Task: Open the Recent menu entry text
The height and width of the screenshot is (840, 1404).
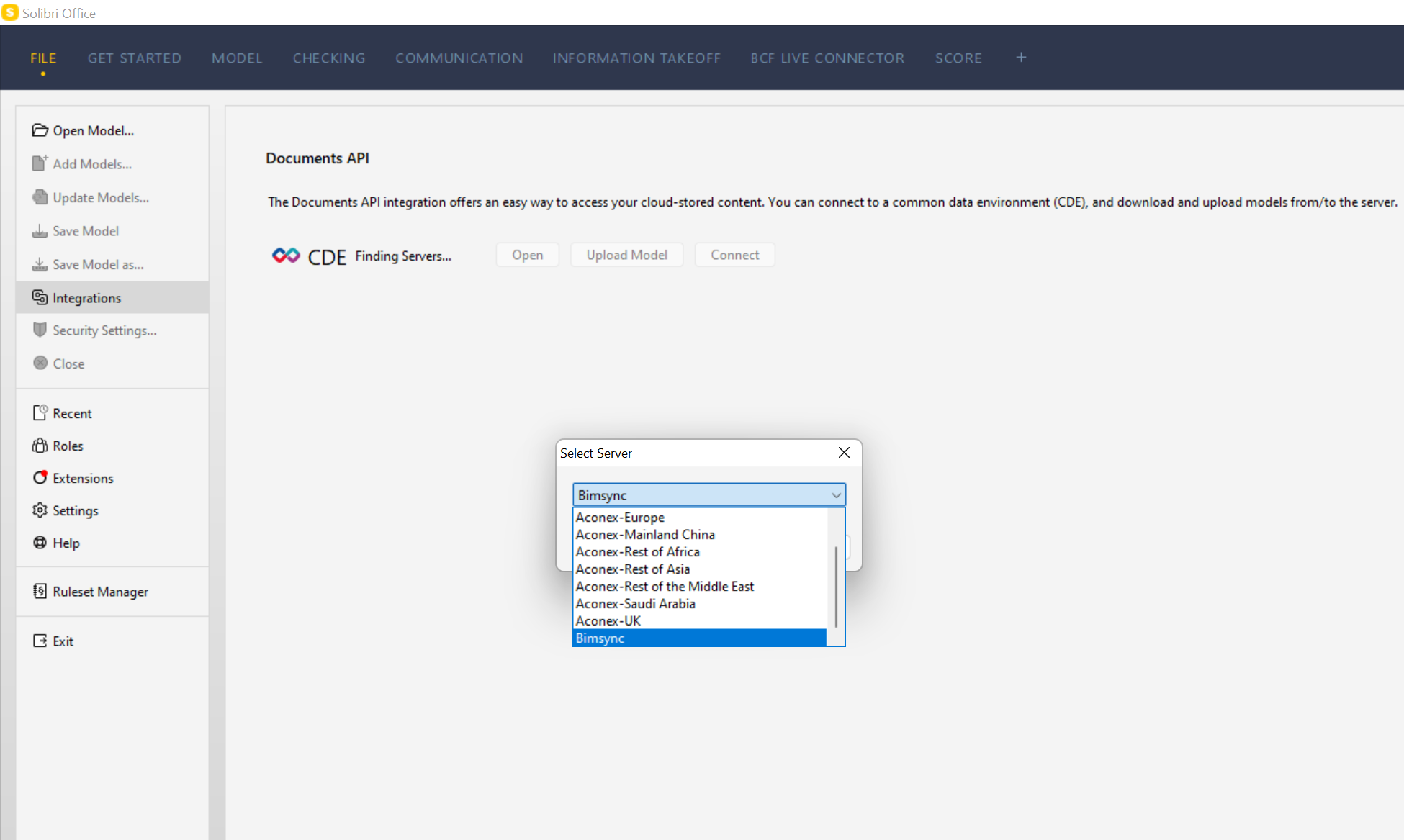Action: tap(72, 413)
